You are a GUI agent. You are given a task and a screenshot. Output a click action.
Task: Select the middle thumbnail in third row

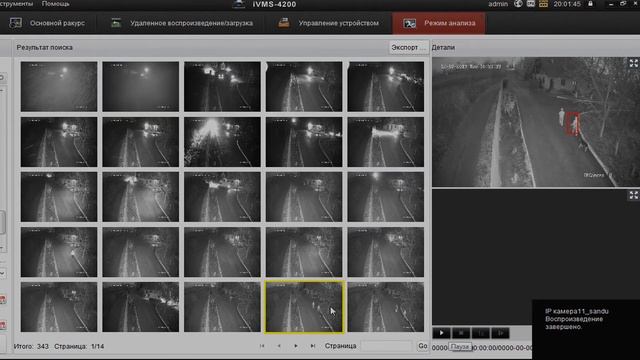(222, 197)
